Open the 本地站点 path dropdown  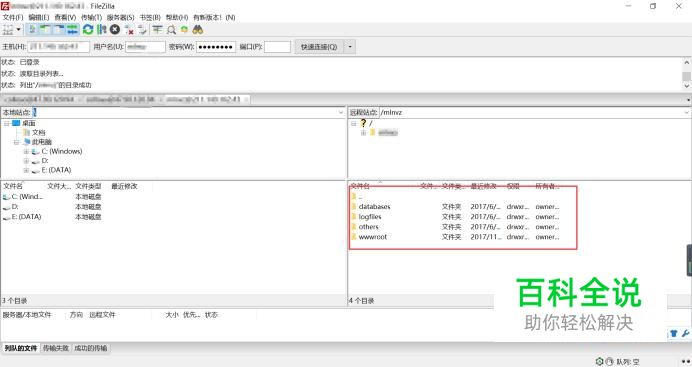(x=341, y=112)
